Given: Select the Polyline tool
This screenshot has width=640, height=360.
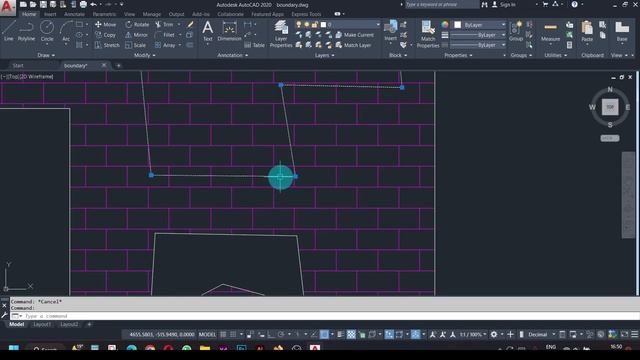Looking at the screenshot, I should pyautogui.click(x=26, y=31).
